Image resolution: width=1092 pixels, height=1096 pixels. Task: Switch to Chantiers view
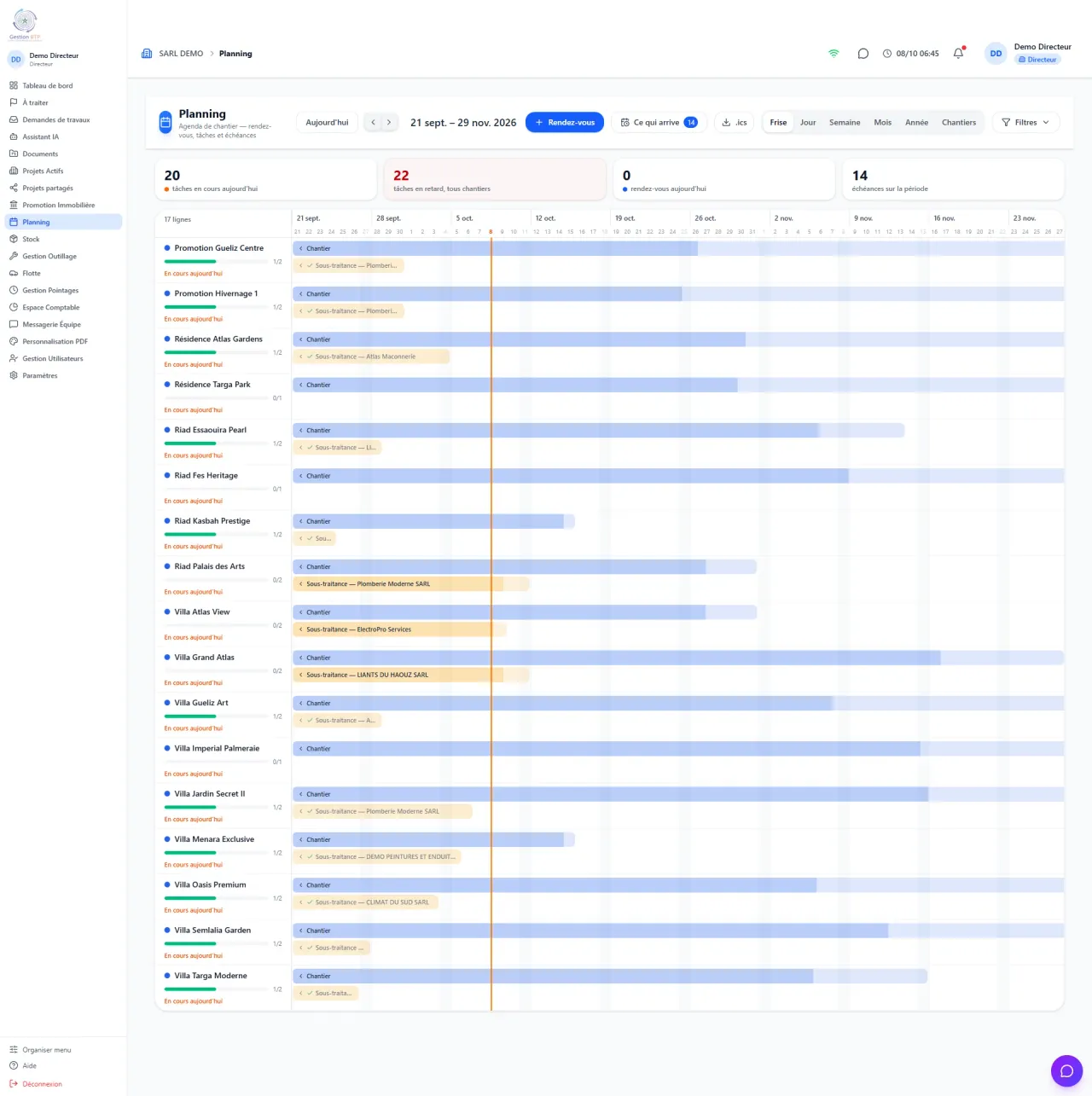pos(959,122)
